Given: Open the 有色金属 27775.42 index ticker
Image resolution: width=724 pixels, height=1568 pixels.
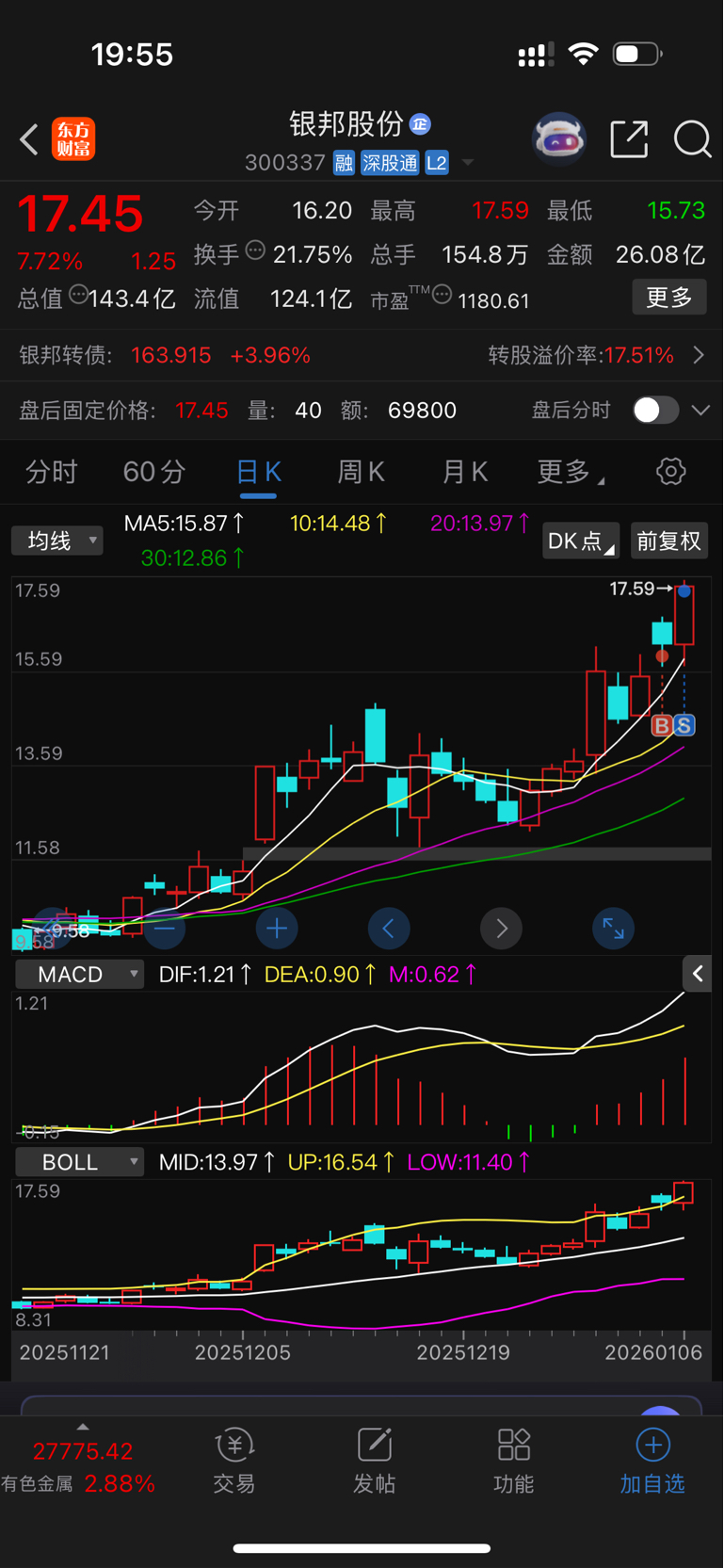Looking at the screenshot, I should coord(79,1467).
